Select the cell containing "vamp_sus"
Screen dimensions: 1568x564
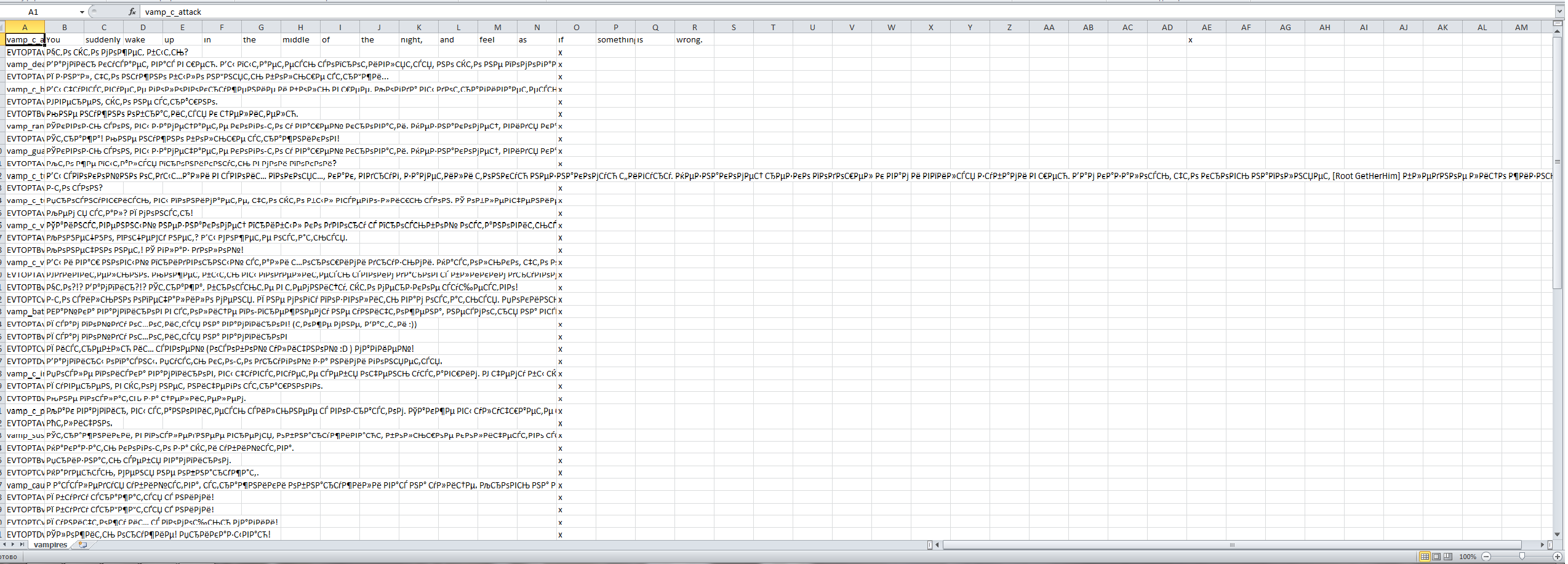point(25,435)
